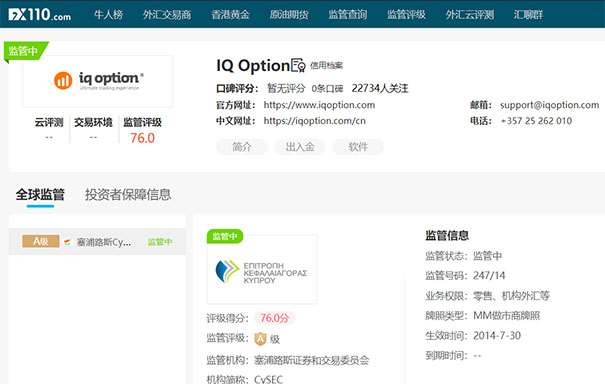The image size is (605, 384).
Task: Open the 外汇交易商 menu item
Action: point(167,15)
